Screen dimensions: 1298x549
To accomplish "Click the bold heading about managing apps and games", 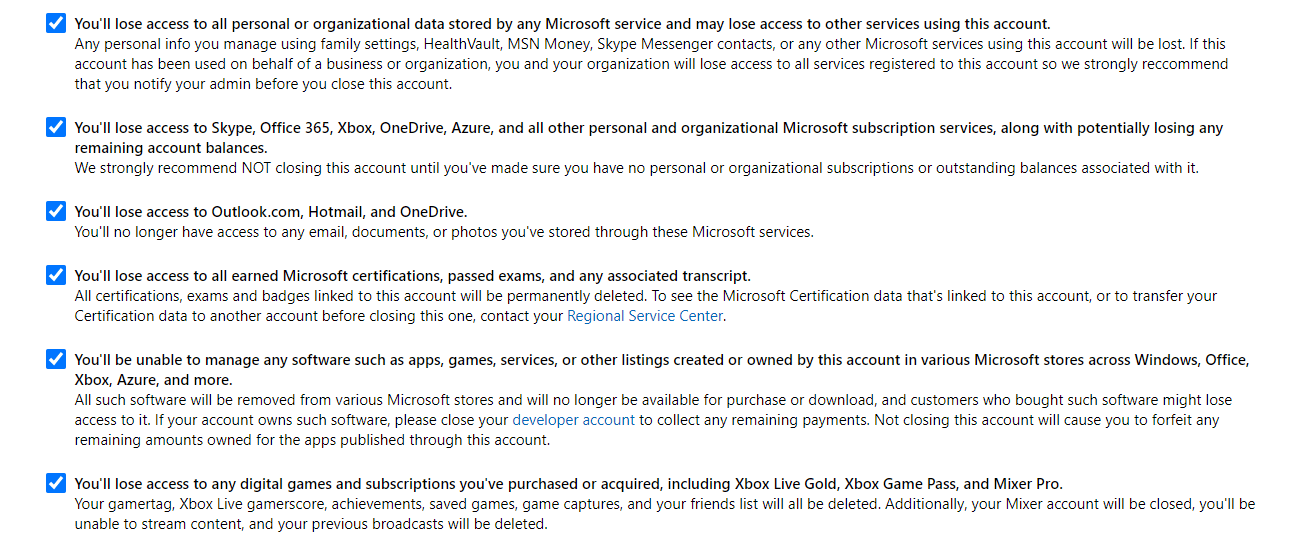I will tap(660, 360).
